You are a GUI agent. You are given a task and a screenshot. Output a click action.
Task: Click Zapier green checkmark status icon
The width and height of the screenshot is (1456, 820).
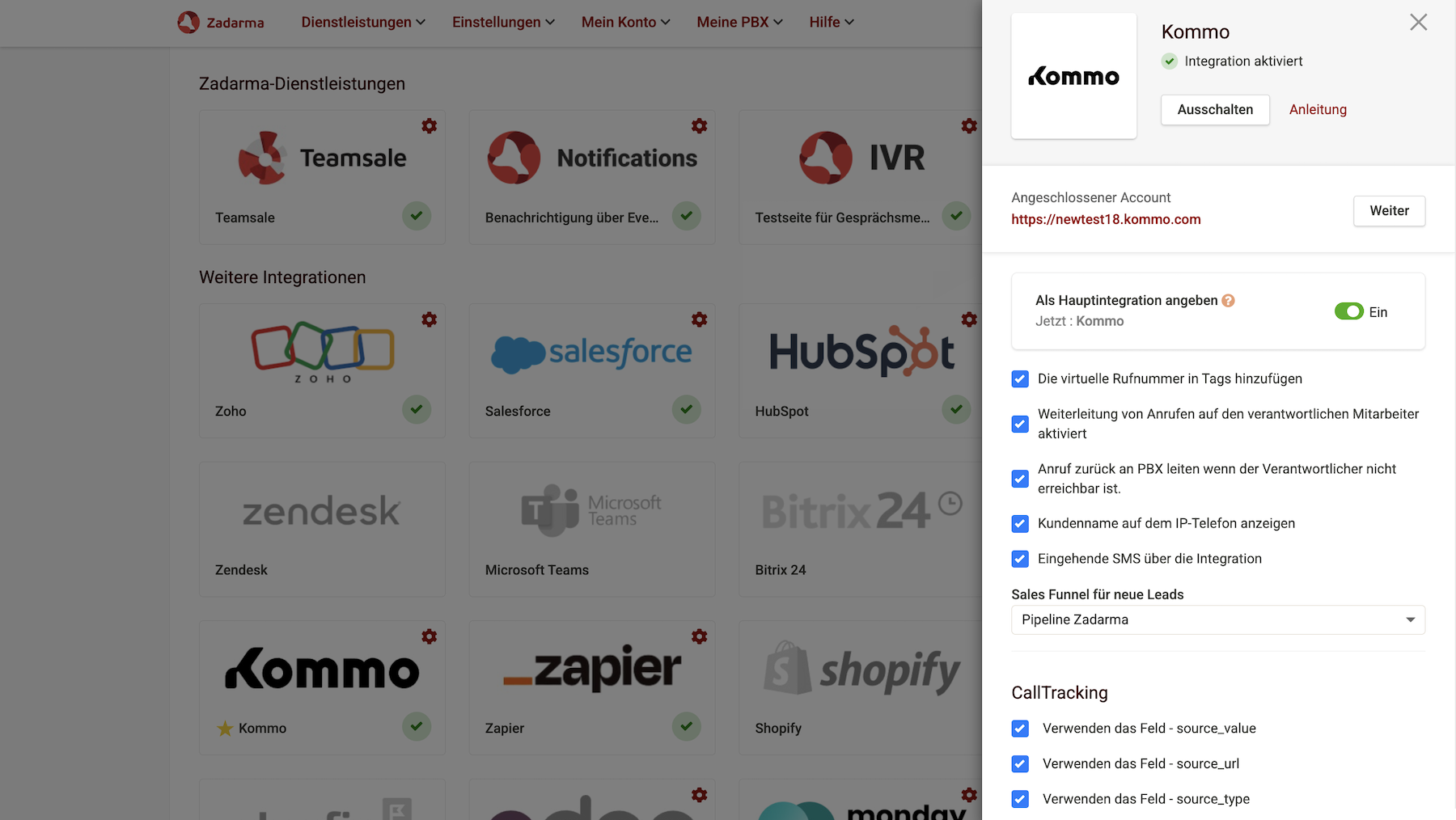pos(687,726)
